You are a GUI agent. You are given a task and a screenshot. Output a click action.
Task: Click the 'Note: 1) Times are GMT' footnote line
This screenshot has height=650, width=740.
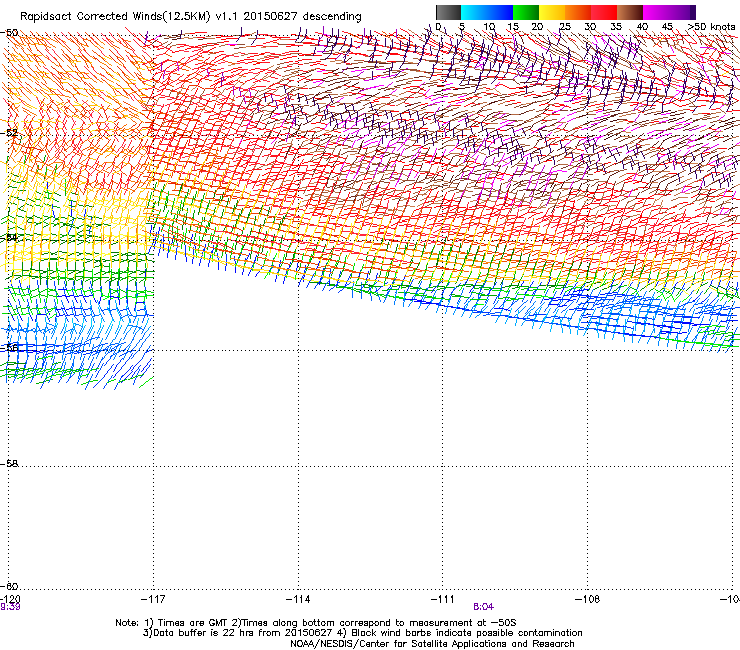click(x=316, y=623)
